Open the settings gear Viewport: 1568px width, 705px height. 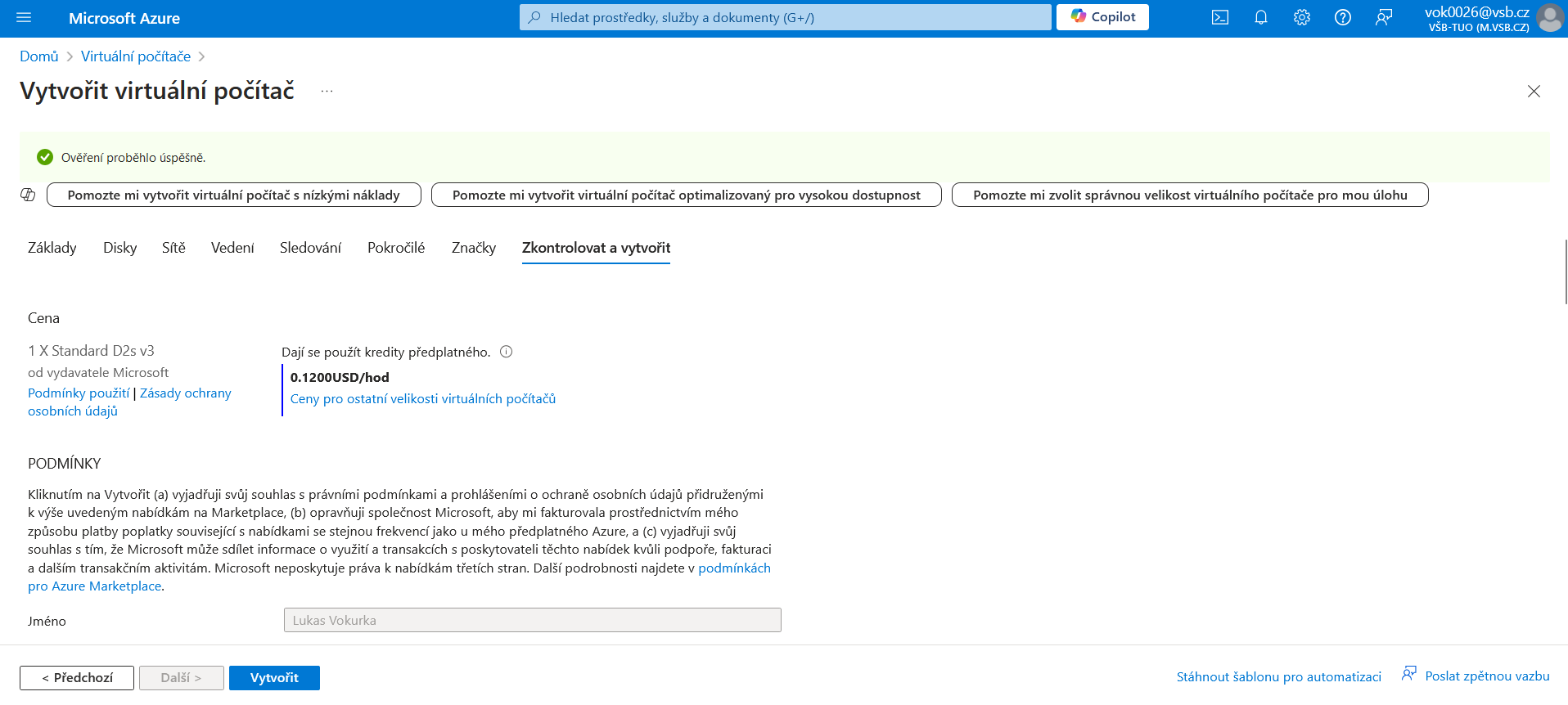(1302, 17)
